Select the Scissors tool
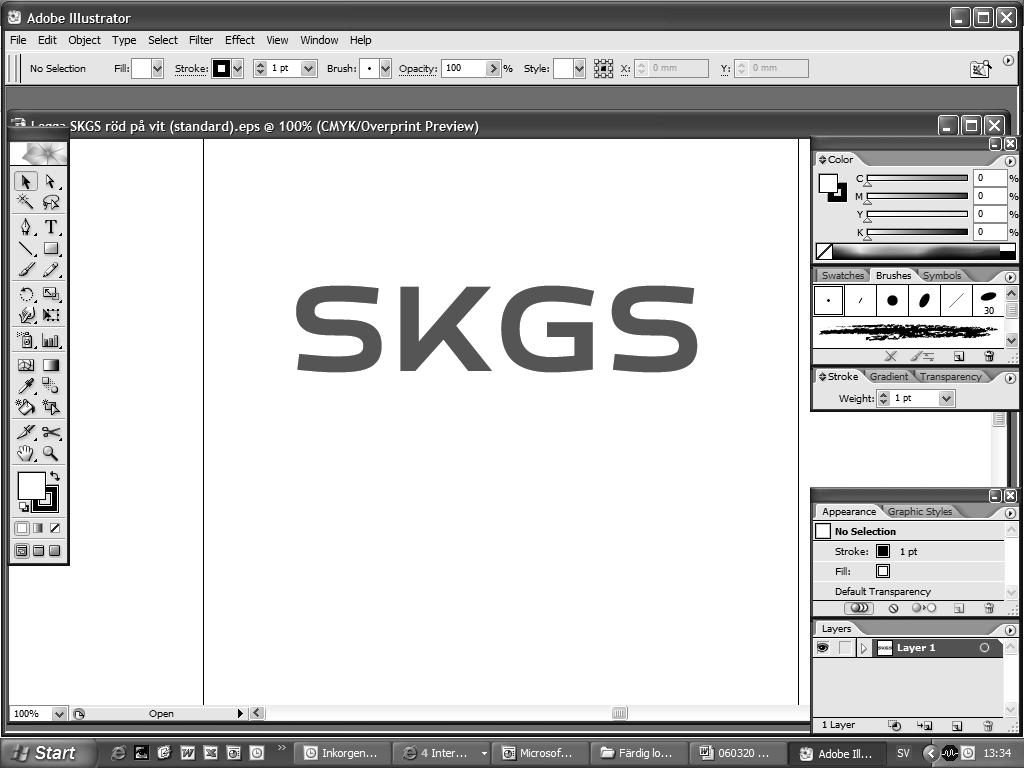The height and width of the screenshot is (768, 1024). (x=50, y=432)
